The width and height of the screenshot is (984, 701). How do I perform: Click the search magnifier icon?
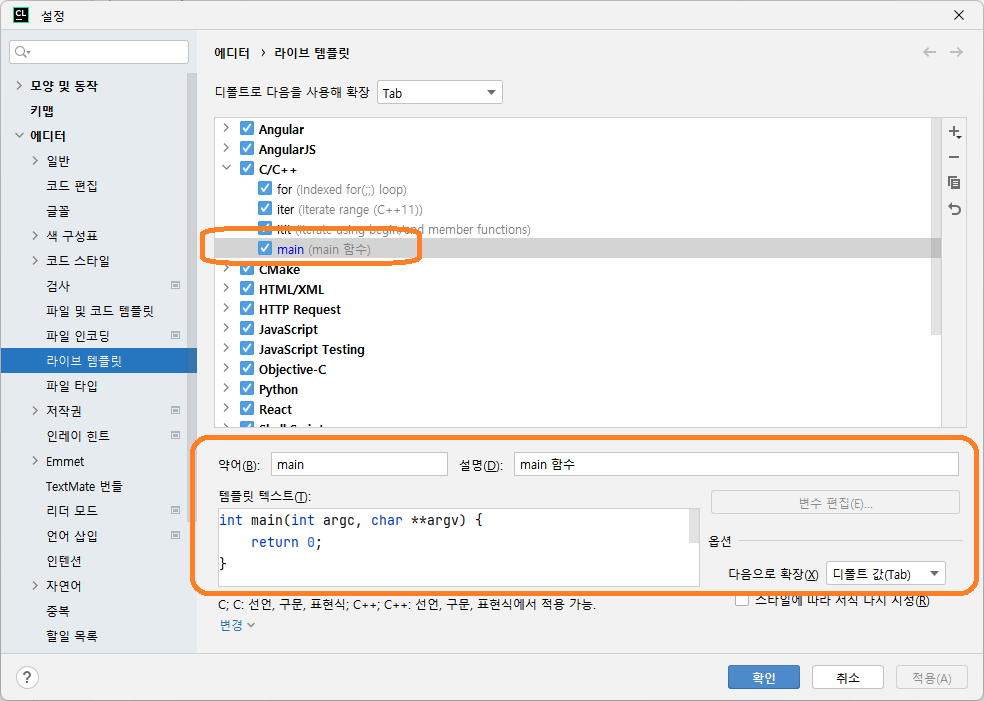22,52
